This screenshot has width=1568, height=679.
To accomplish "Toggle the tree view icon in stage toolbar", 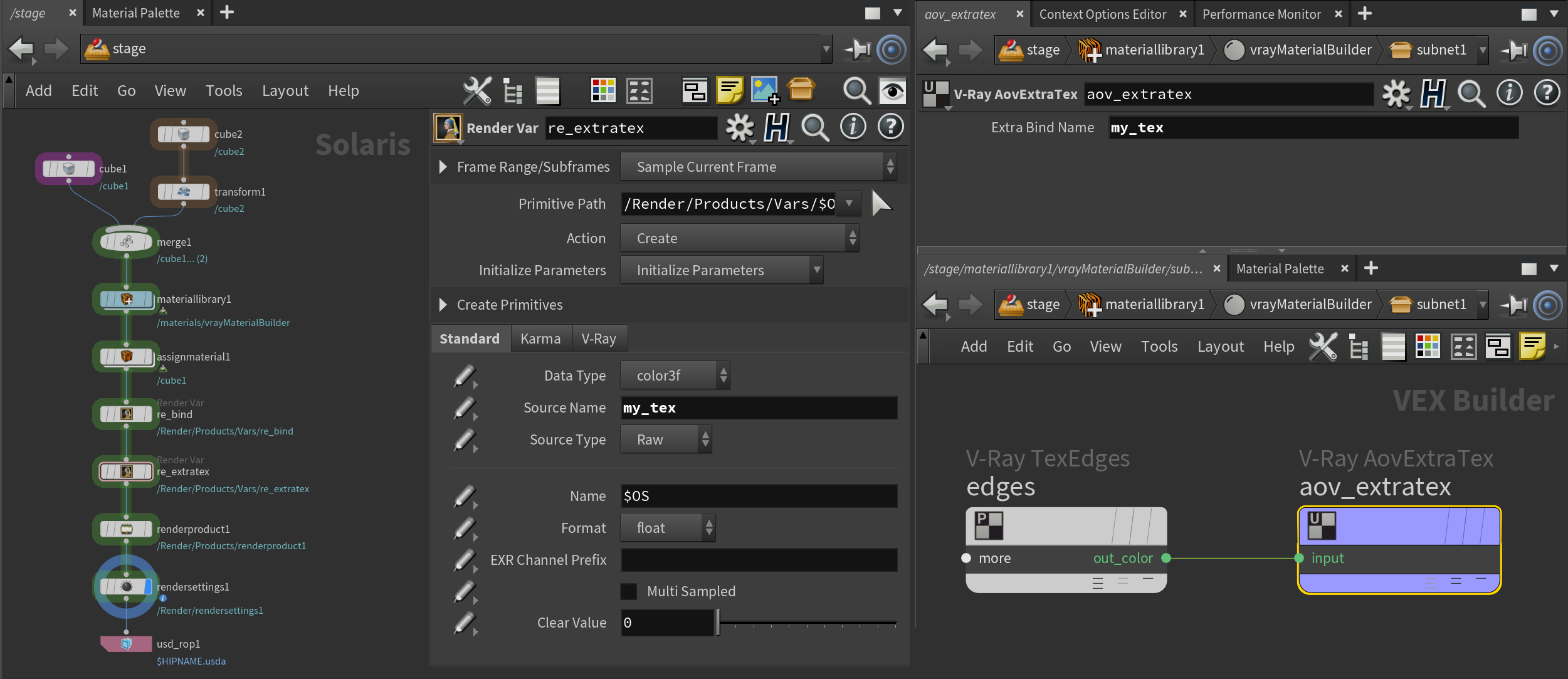I will click(513, 91).
